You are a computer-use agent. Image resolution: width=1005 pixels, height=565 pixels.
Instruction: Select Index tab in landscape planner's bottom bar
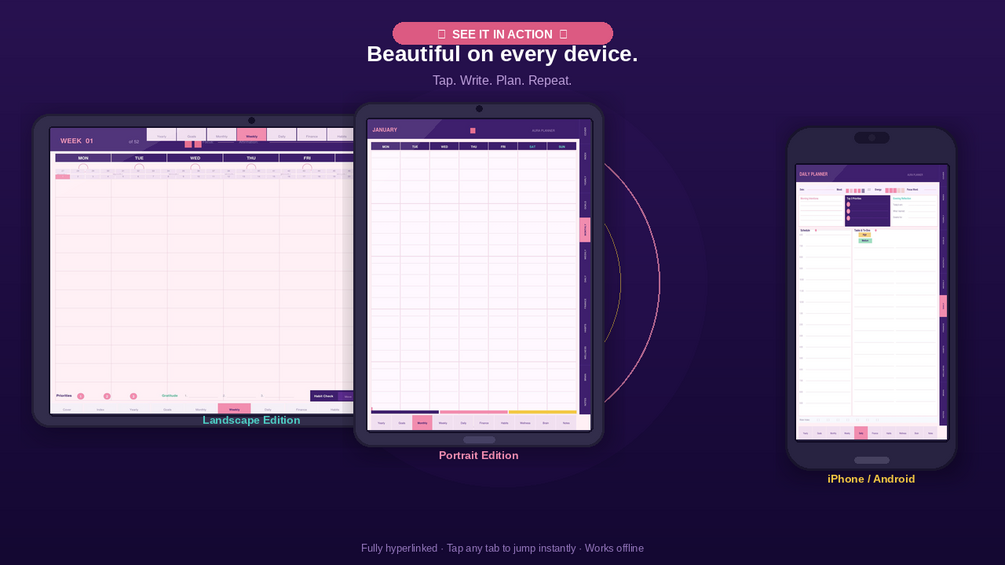pyautogui.click(x=100, y=409)
